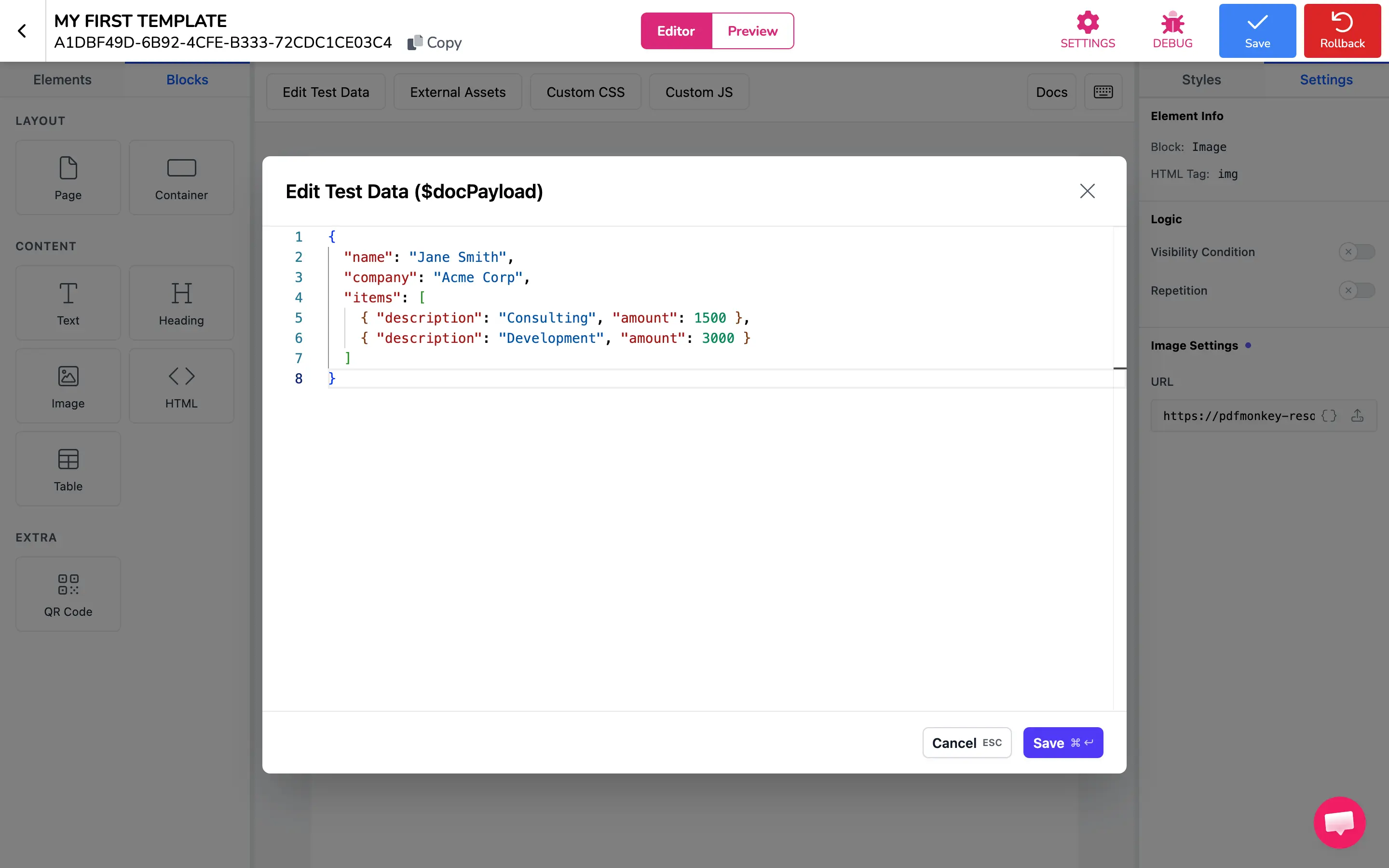Viewport: 1389px width, 868px height.
Task: Select the Image block
Action: (x=67, y=386)
